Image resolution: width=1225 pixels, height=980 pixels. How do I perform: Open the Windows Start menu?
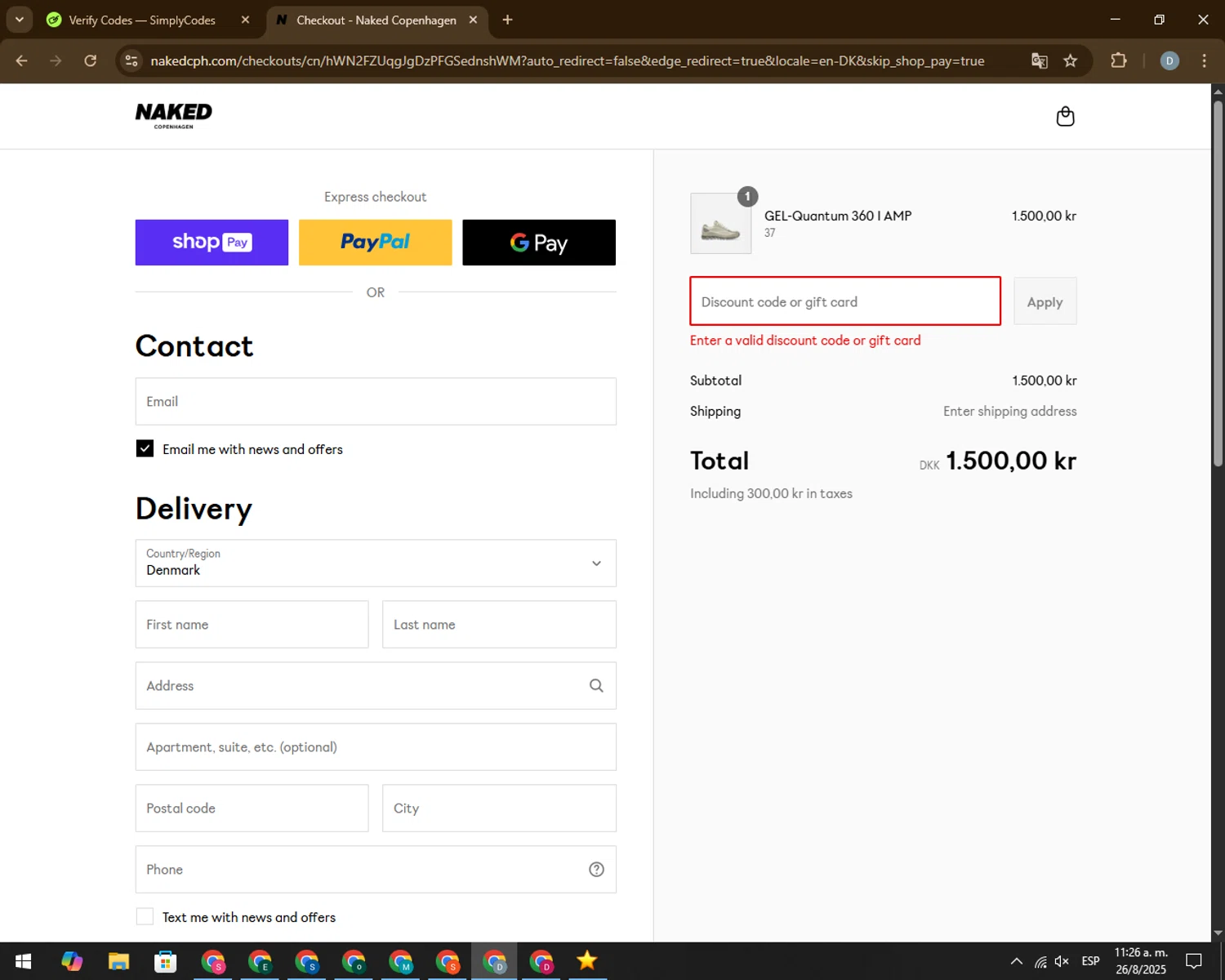point(23,961)
